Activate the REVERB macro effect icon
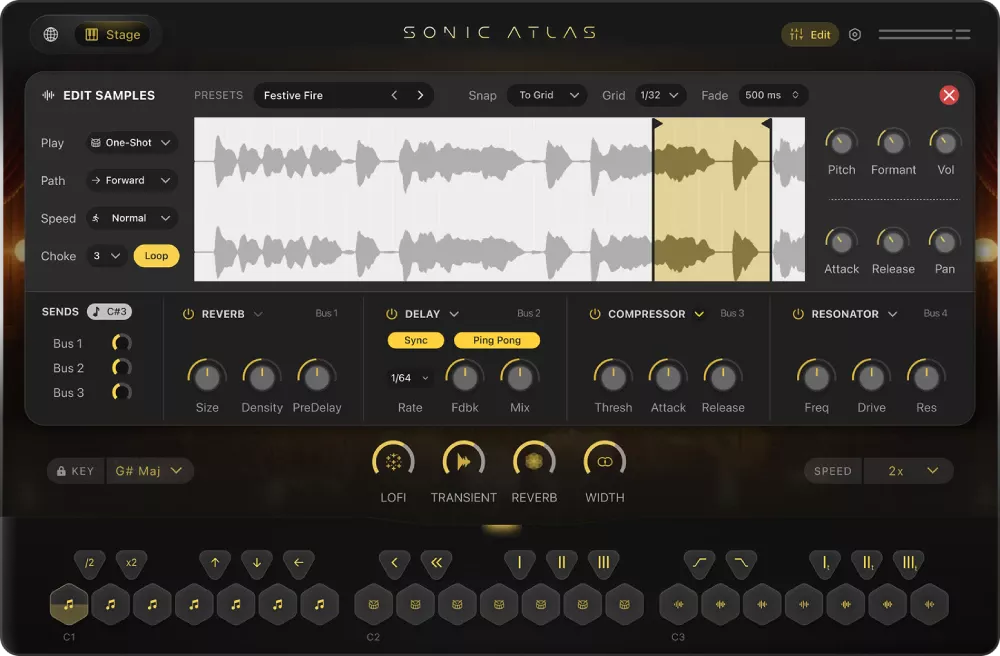 click(534, 462)
